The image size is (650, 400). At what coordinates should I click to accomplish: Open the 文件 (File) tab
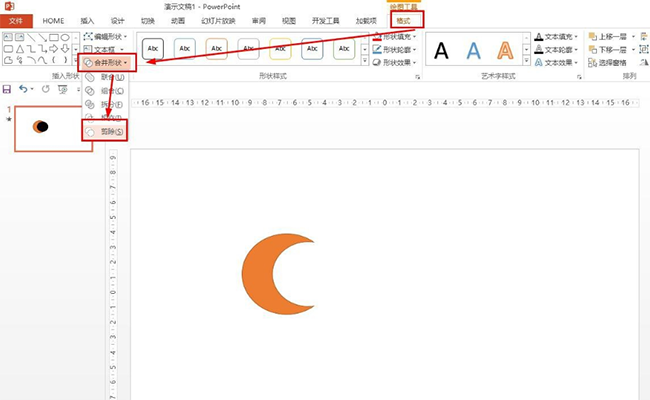click(15, 20)
